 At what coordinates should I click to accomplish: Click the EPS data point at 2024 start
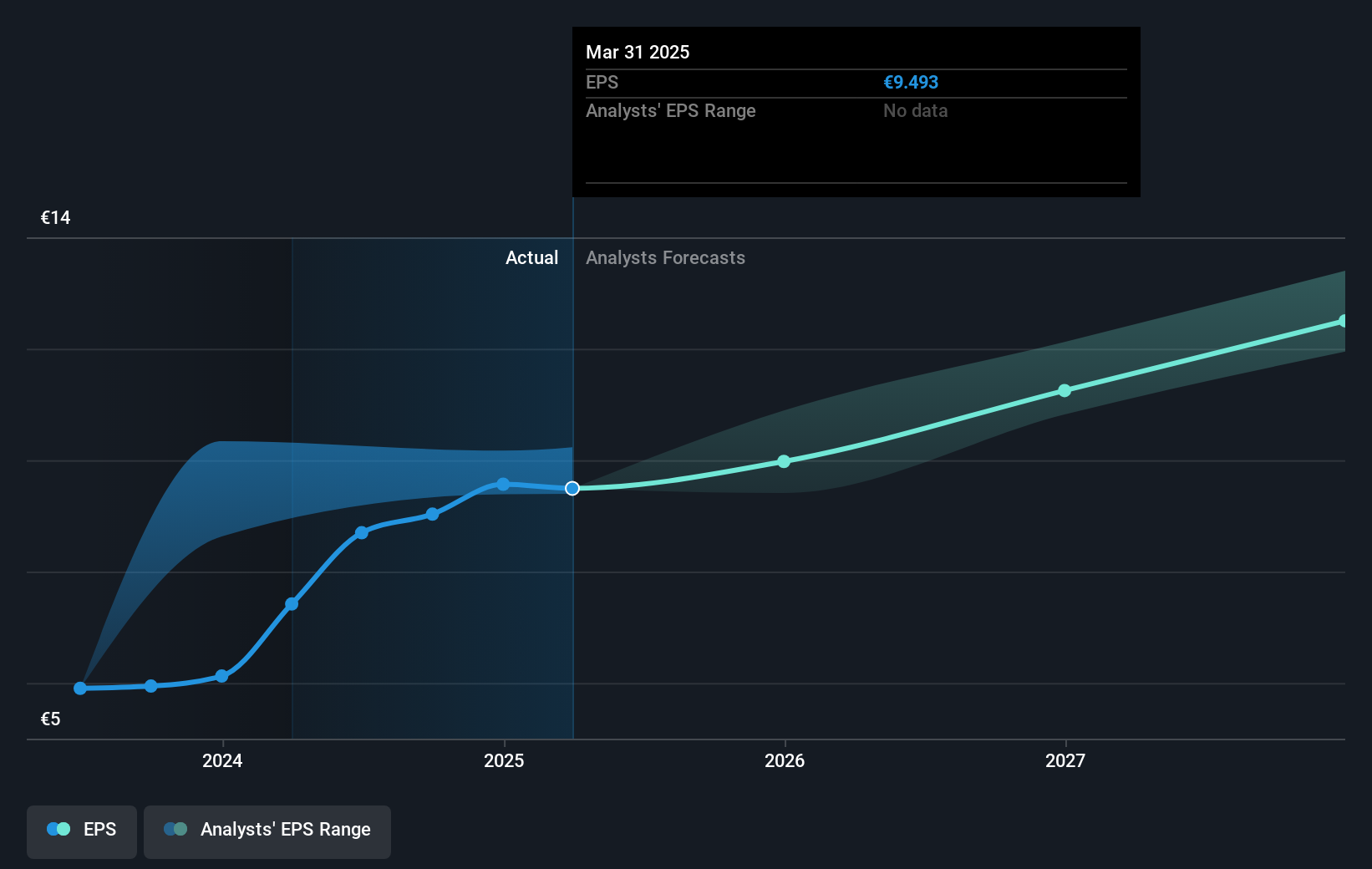click(221, 676)
